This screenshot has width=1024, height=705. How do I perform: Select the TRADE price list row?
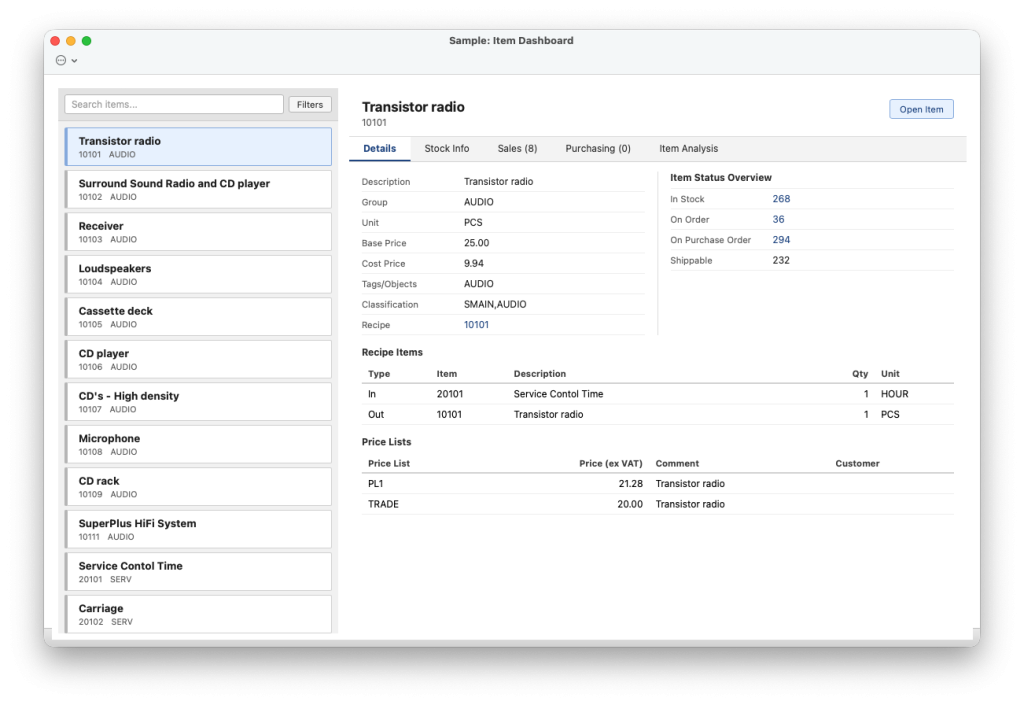coord(658,504)
